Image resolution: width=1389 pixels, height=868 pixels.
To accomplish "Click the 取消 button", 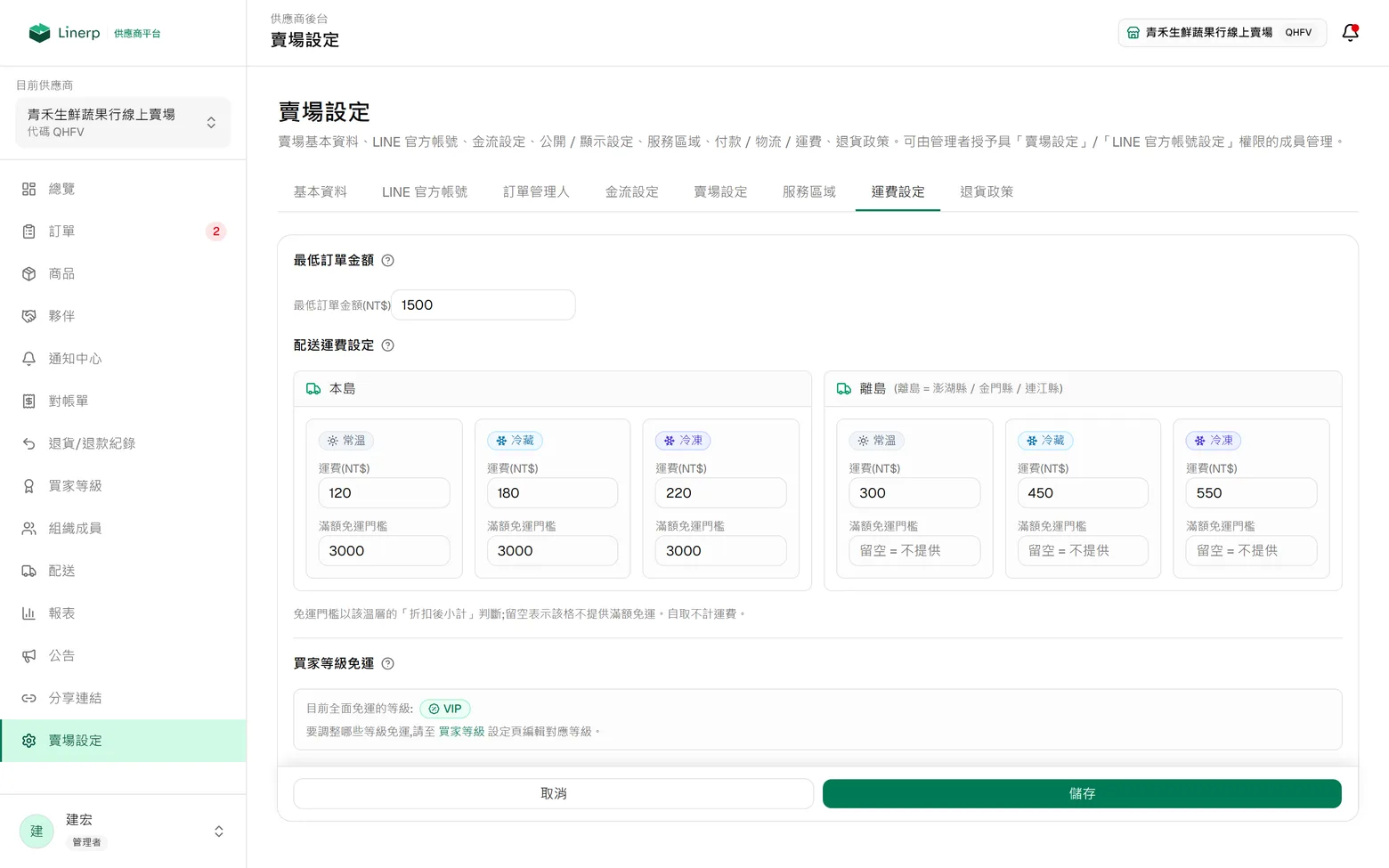I will click(x=554, y=794).
